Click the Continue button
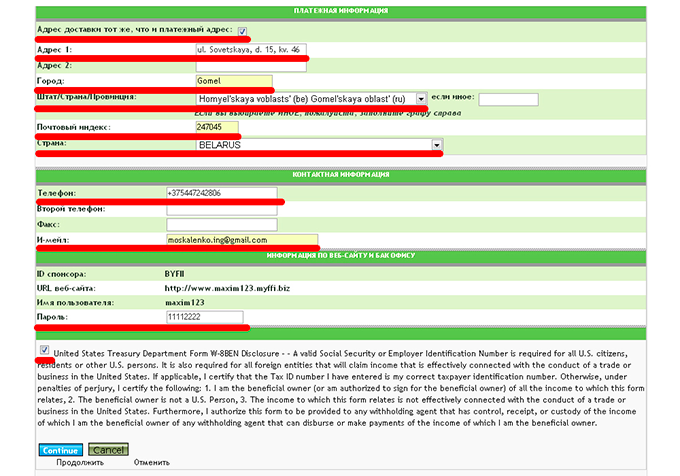Viewport: 680px width, 476px height. (61, 450)
